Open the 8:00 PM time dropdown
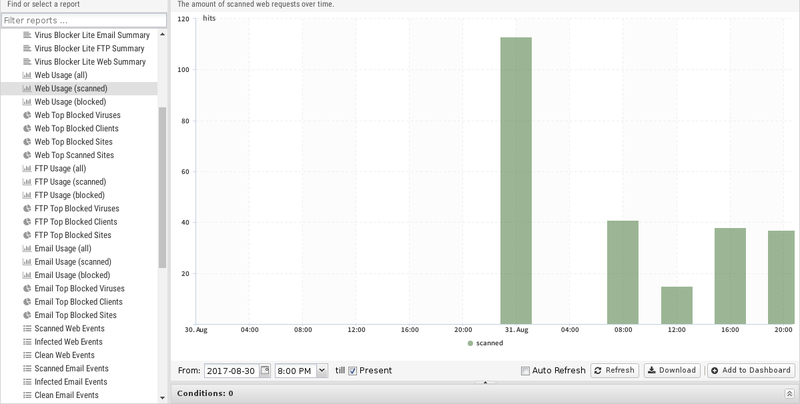 pyautogui.click(x=321, y=370)
